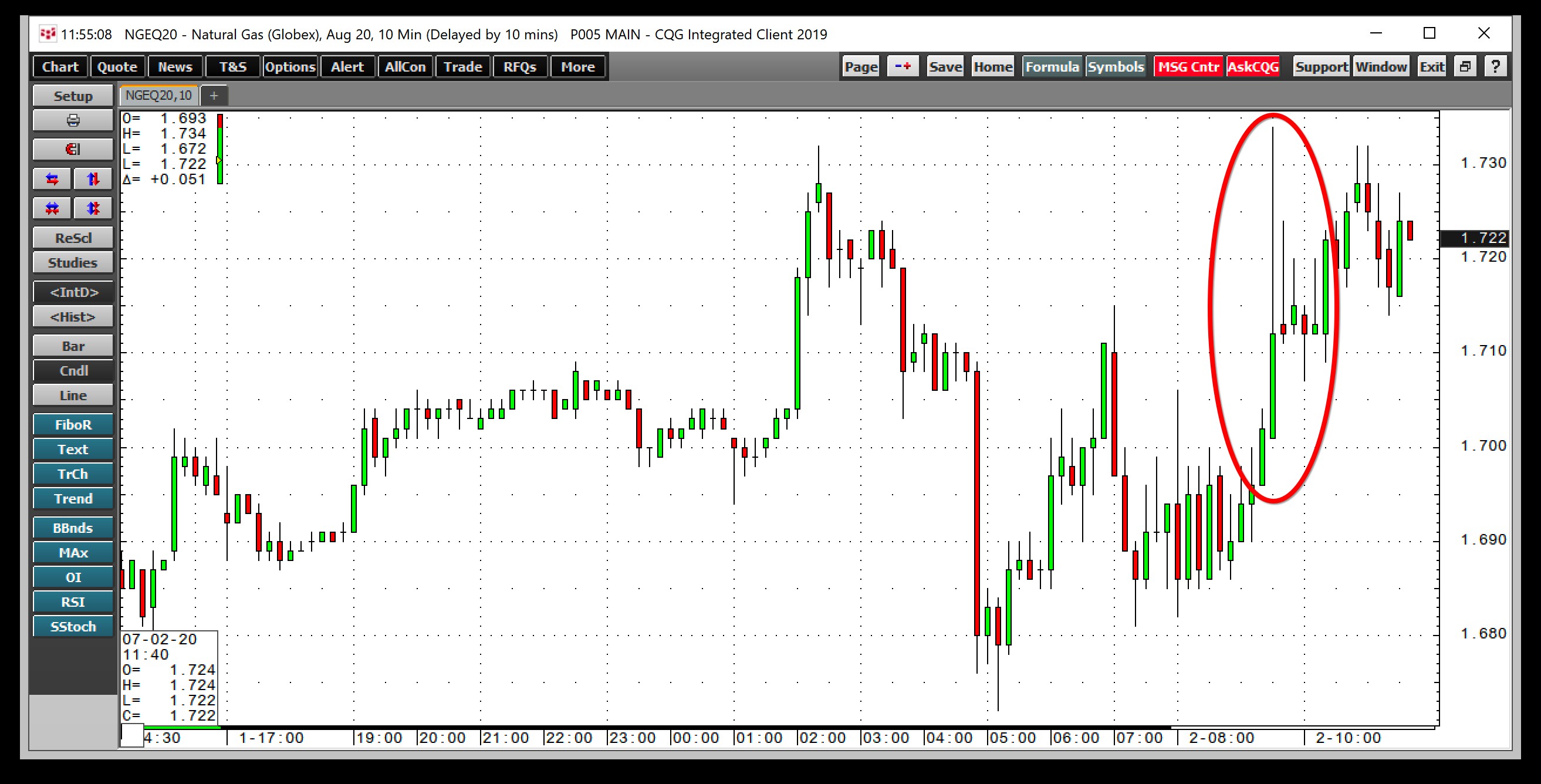Add the RSI study
Viewport: 1541px width, 784px height.
click(73, 602)
